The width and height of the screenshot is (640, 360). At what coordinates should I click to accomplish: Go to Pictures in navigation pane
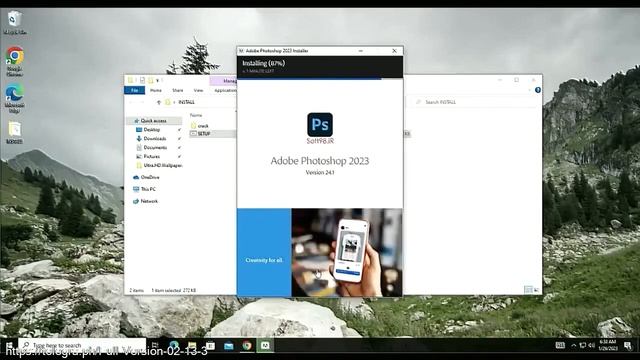pyautogui.click(x=151, y=156)
